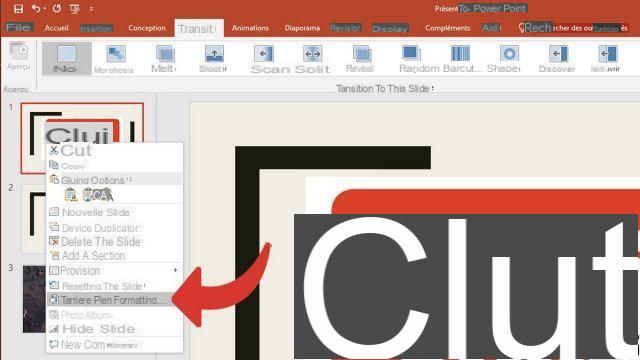The height and width of the screenshot is (360, 640).
Task: Select the No transition option
Action: tap(67, 58)
